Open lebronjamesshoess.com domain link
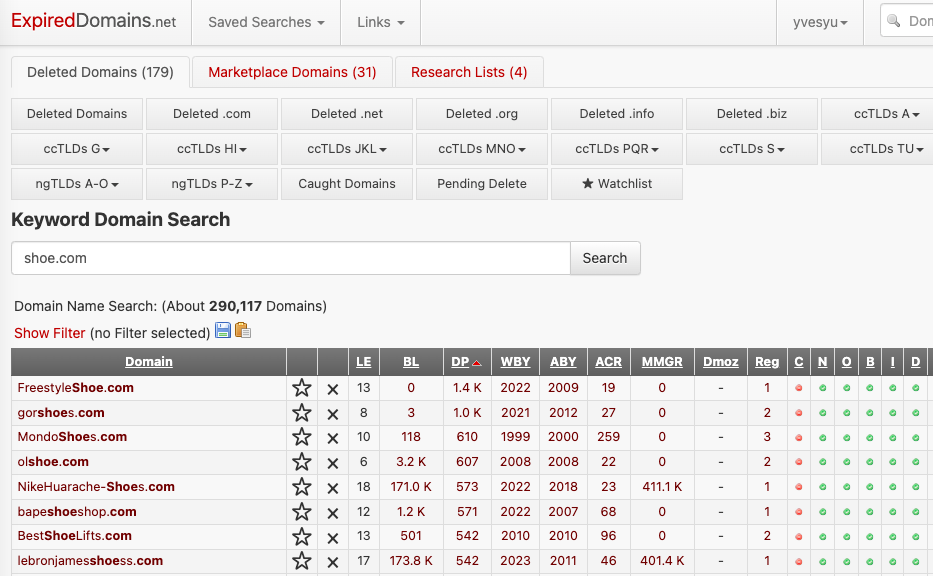Screen dimensions: 933x576 coord(90,561)
